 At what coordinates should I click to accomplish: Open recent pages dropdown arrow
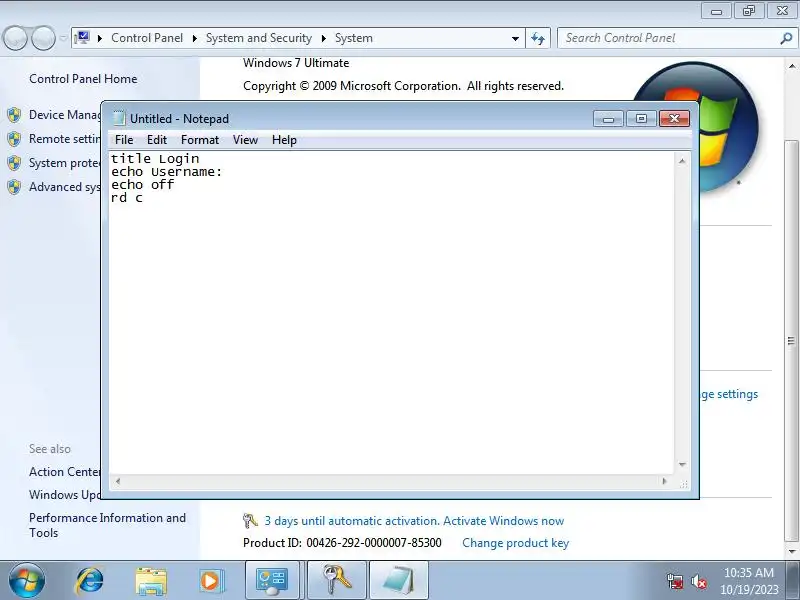[x=63, y=38]
